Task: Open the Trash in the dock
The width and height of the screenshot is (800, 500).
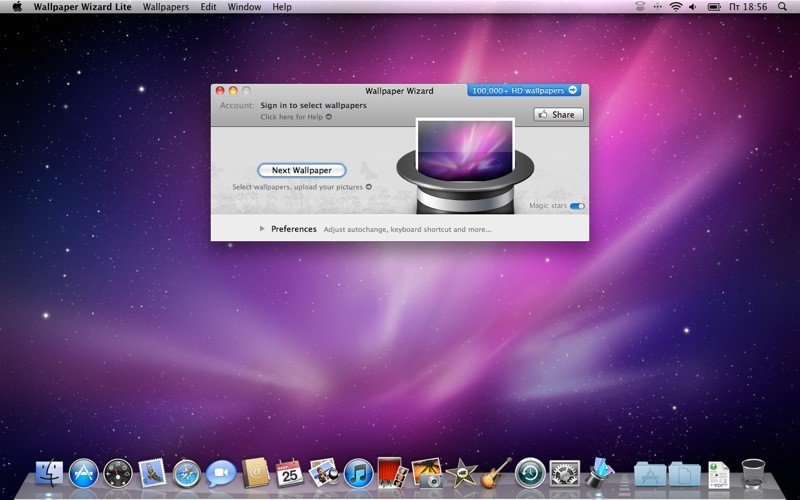Action: pyautogui.click(x=753, y=473)
